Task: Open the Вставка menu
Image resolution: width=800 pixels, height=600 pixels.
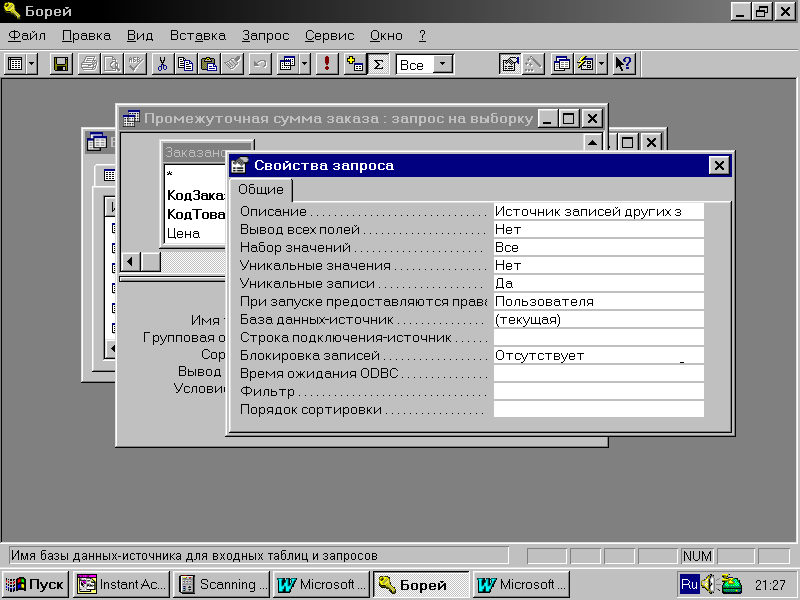Action: (197, 36)
